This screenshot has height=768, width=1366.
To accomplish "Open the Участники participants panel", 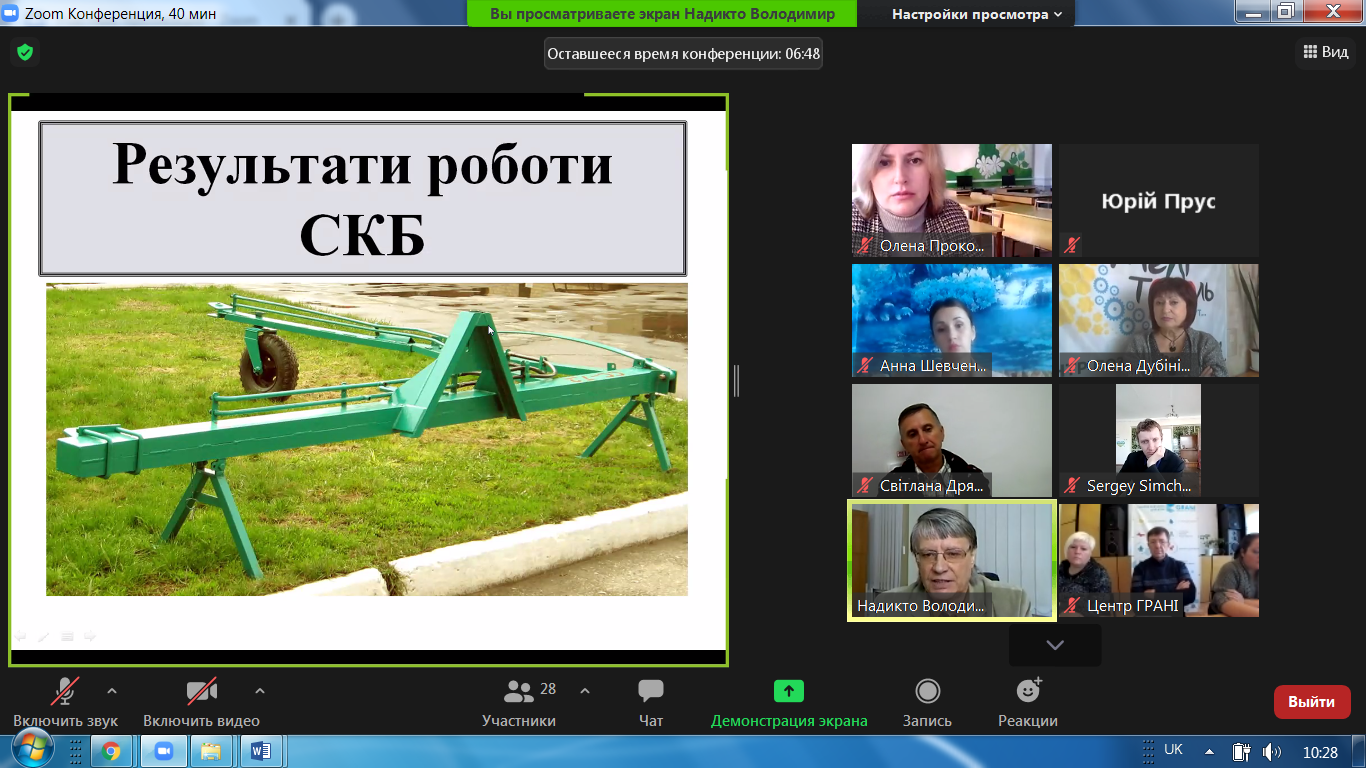I will tap(519, 702).
